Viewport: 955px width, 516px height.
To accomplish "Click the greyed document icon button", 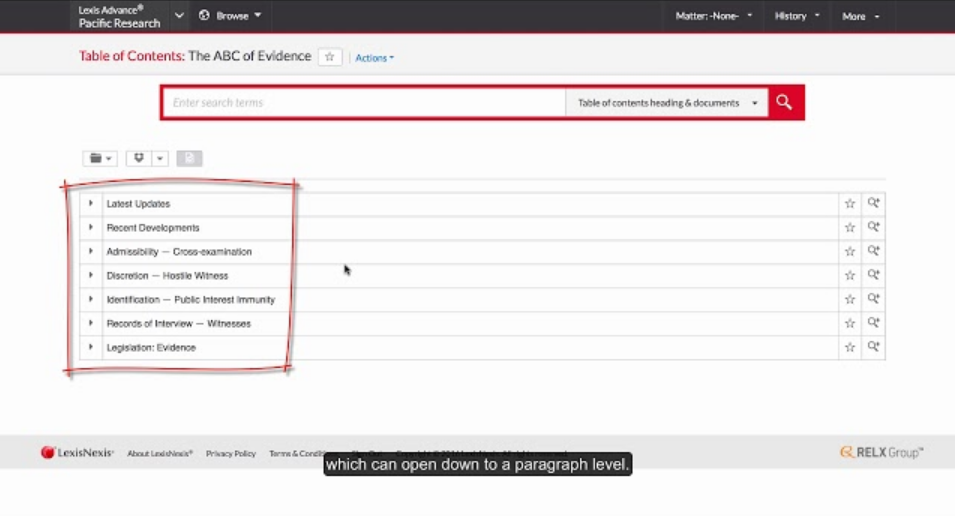I will coord(189,158).
